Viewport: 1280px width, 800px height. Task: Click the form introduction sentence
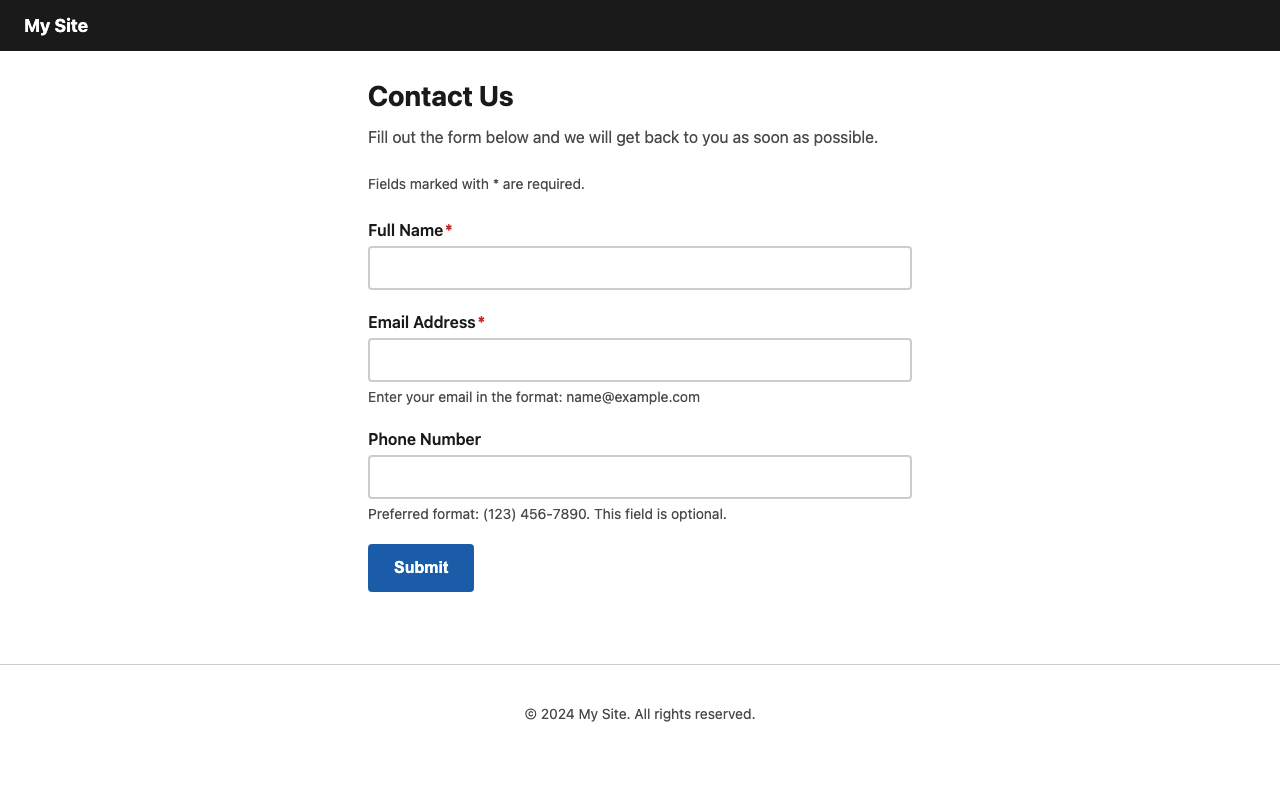tap(622, 137)
